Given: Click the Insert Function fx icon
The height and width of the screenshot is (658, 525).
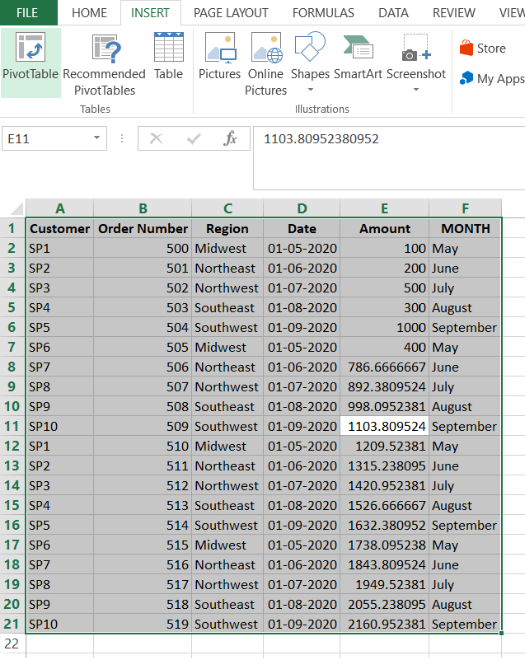Looking at the screenshot, I should [230, 138].
